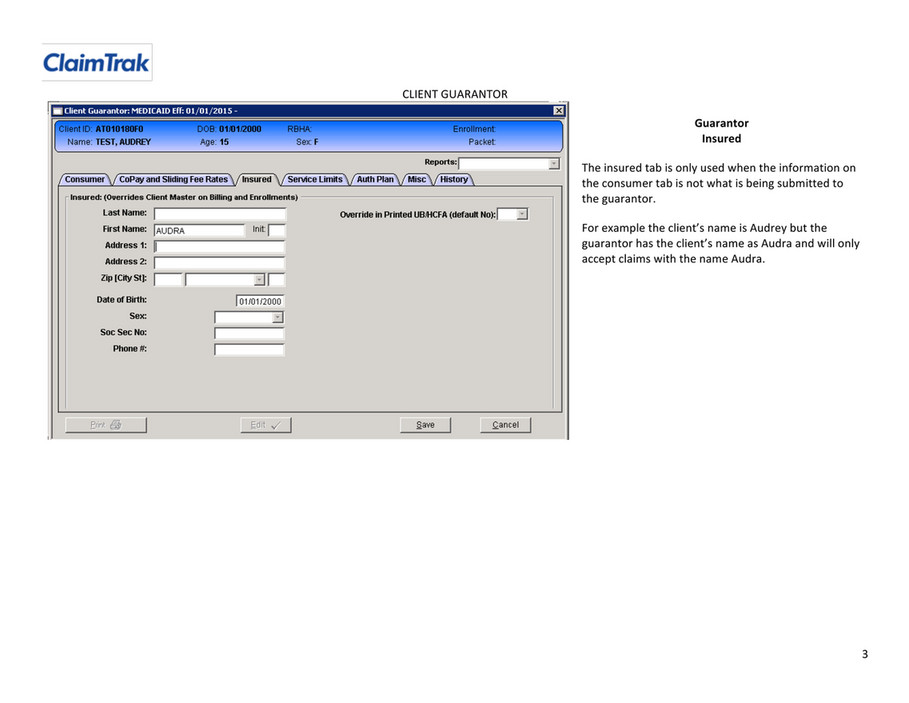Switch to the Consumer tab

tap(85, 180)
